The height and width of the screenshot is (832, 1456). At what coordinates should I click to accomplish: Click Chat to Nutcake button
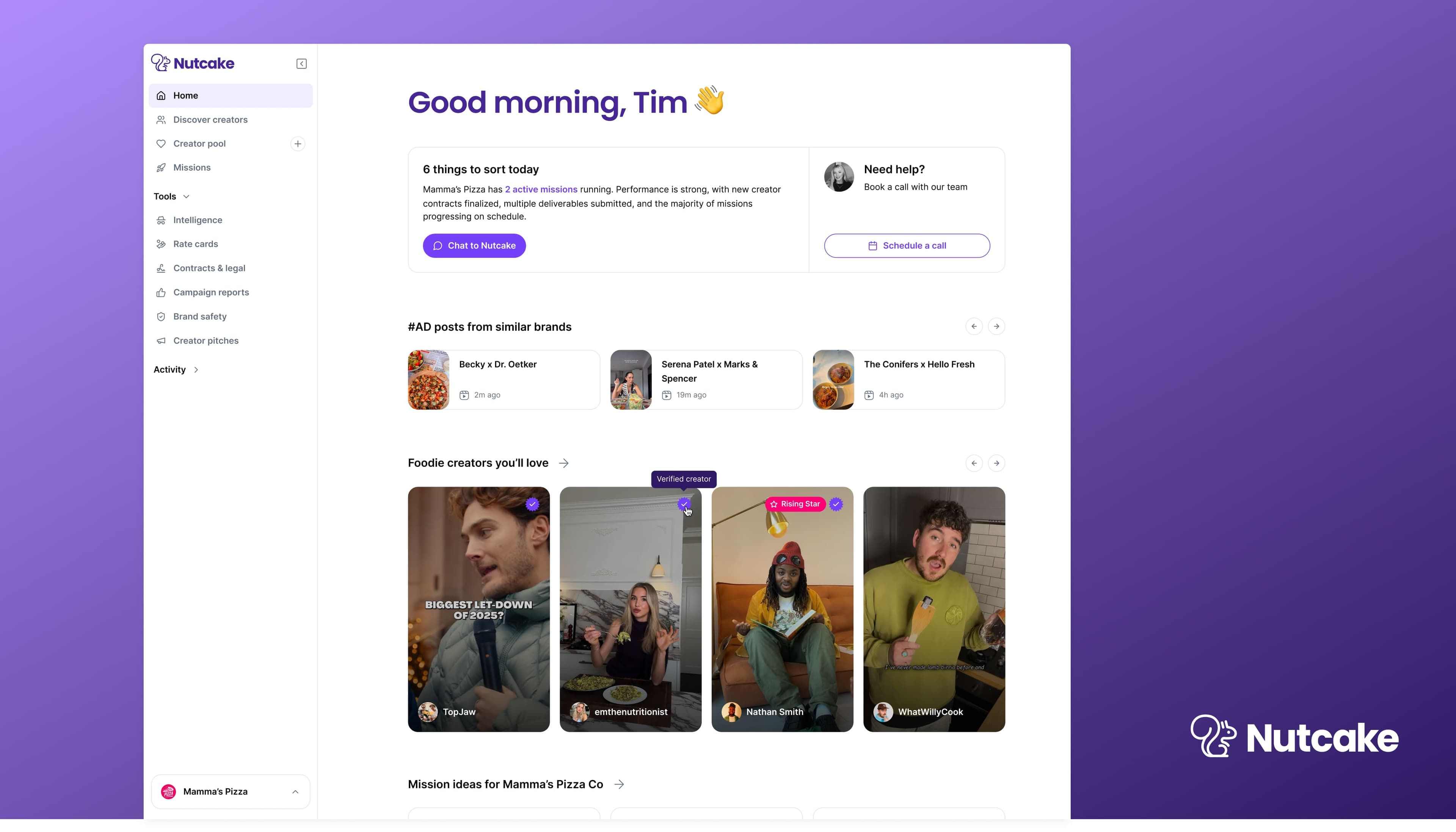[474, 246]
